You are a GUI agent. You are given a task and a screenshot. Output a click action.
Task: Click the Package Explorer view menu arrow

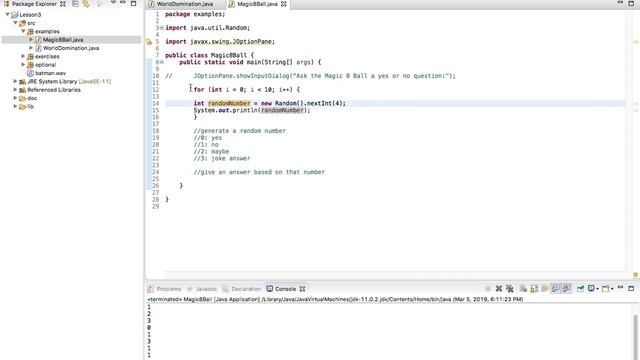pyautogui.click(x=113, y=3)
